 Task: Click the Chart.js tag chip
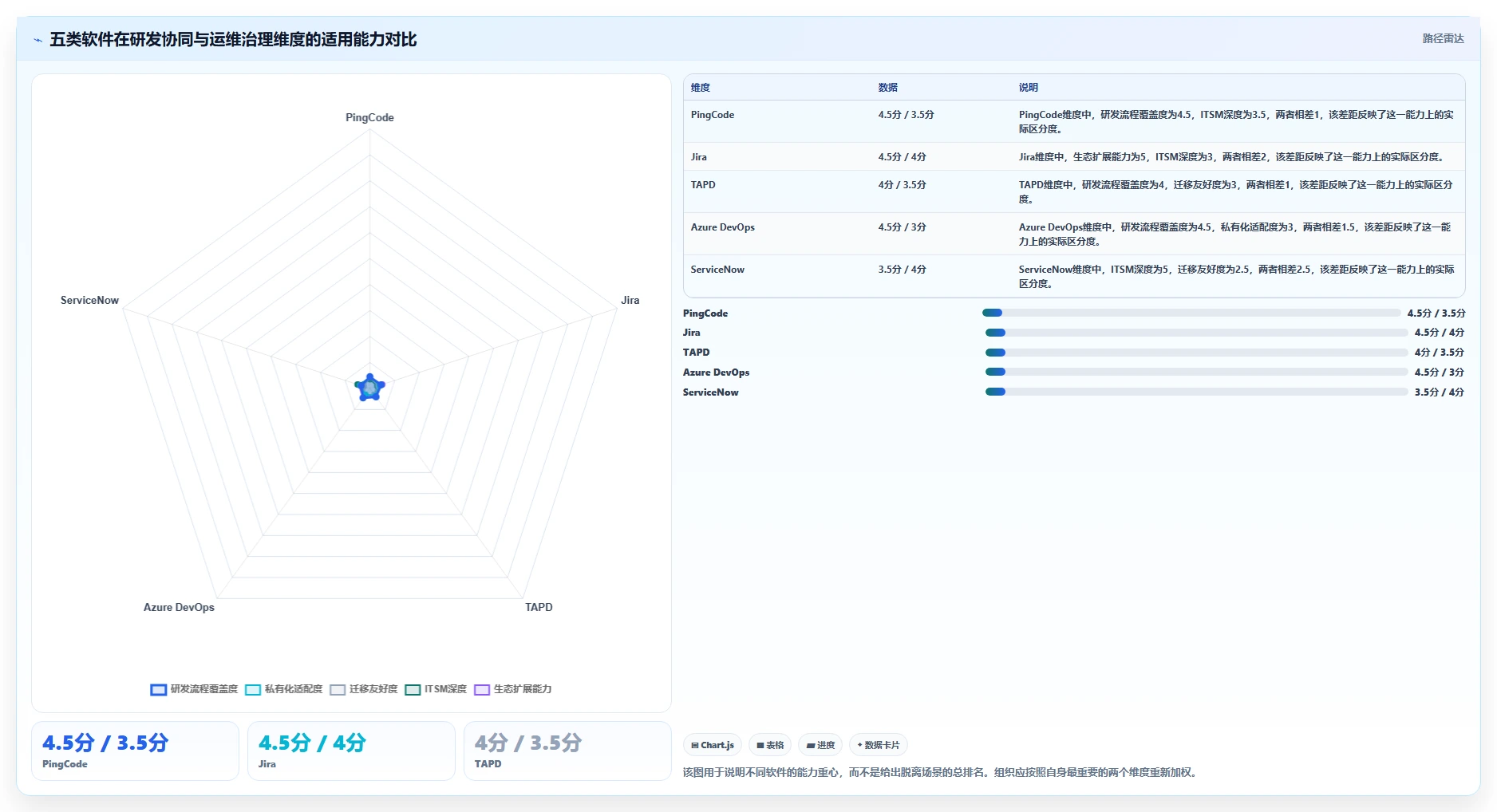(x=713, y=745)
